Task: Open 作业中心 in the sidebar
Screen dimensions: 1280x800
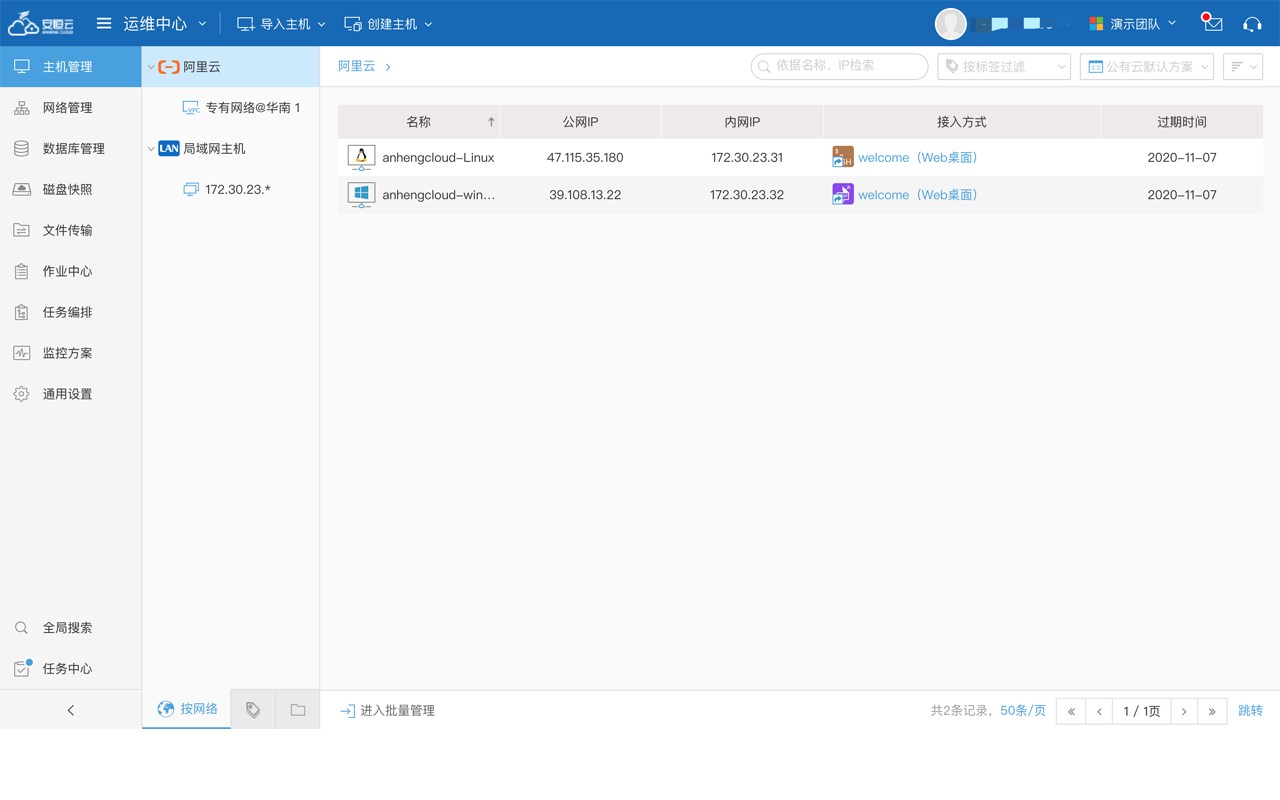Action: point(70,272)
